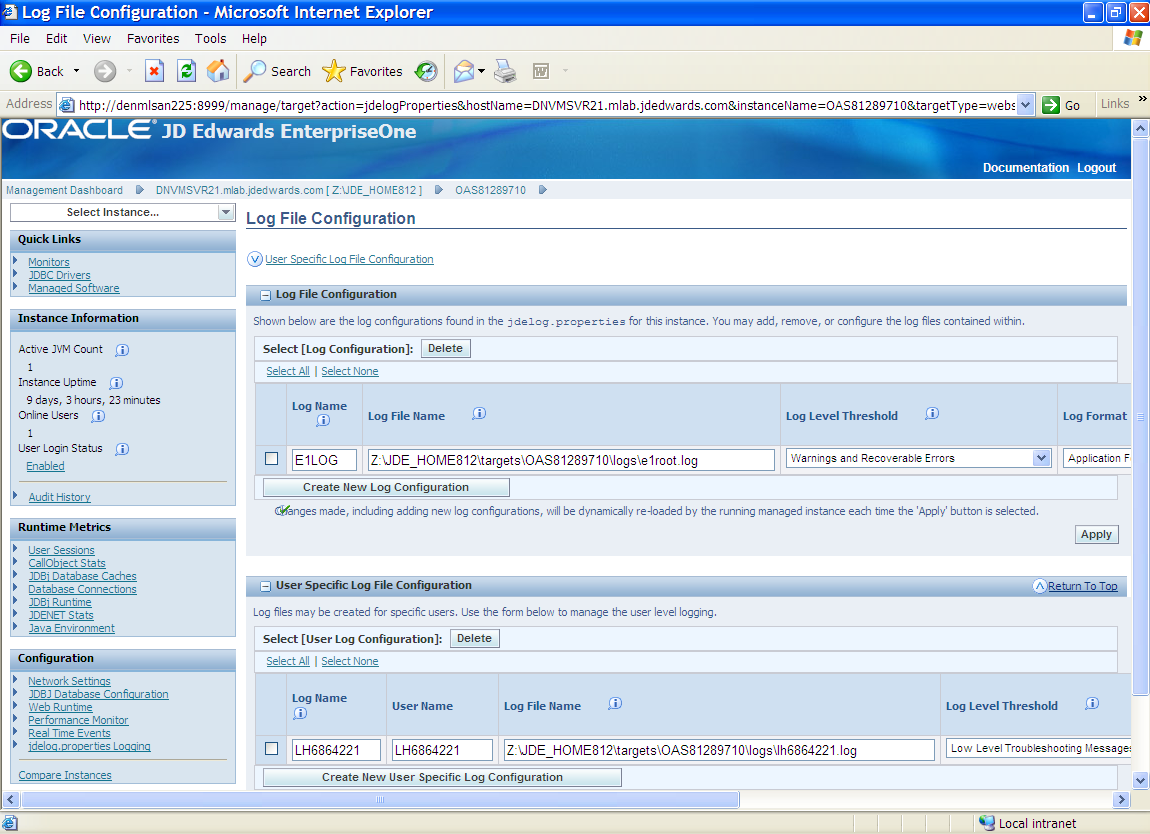Expand the Links toolbar chevron
1150x834 pixels.
pyautogui.click(x=1142, y=98)
